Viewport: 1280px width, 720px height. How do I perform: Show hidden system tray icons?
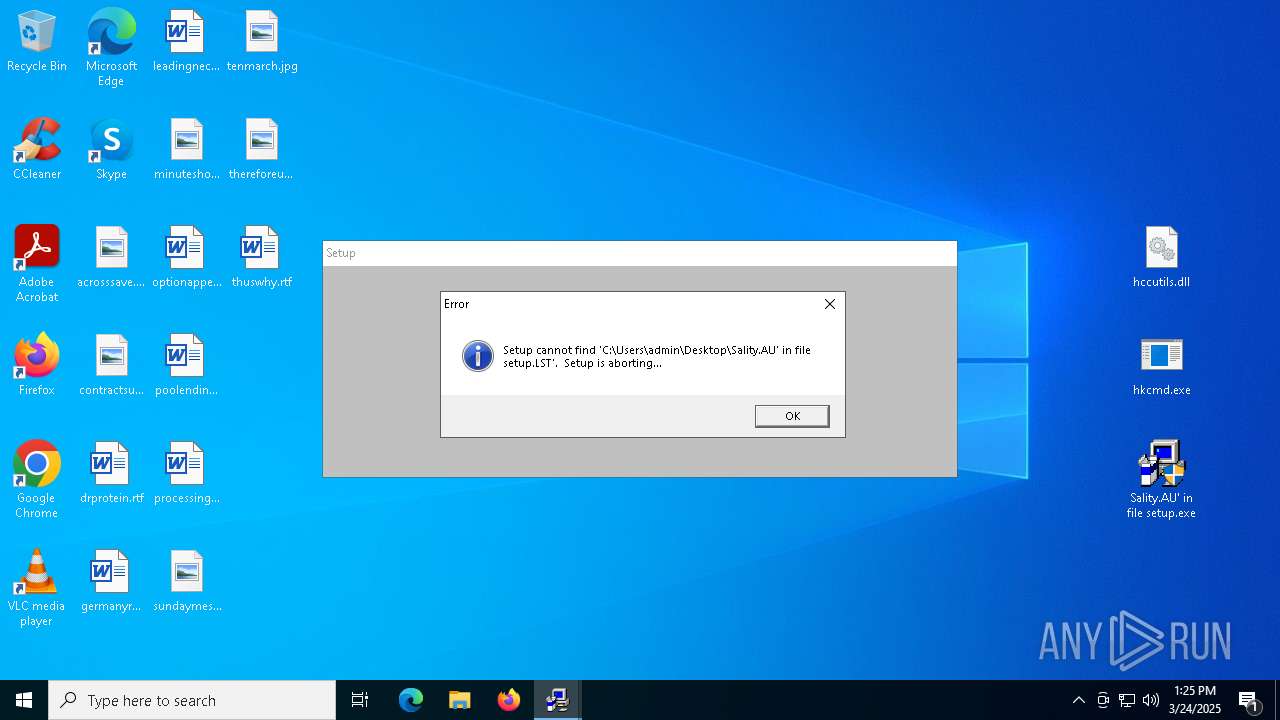[1078, 700]
